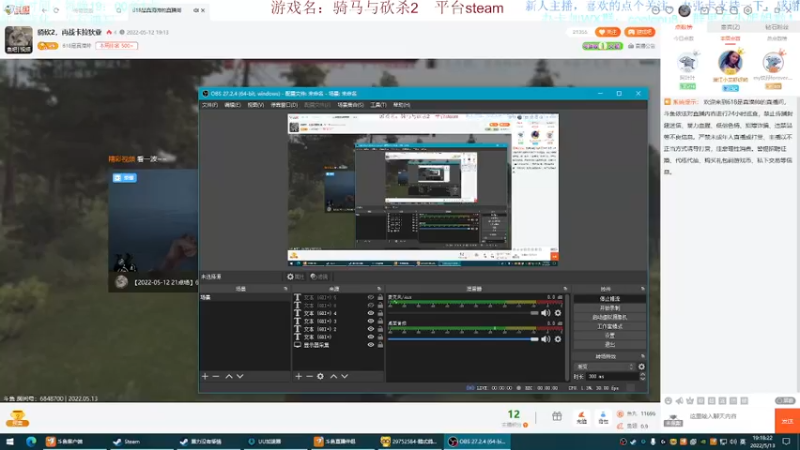This screenshot has height=450, width=800.
Task: Send chat message with the 发送 button
Action: tap(787, 421)
